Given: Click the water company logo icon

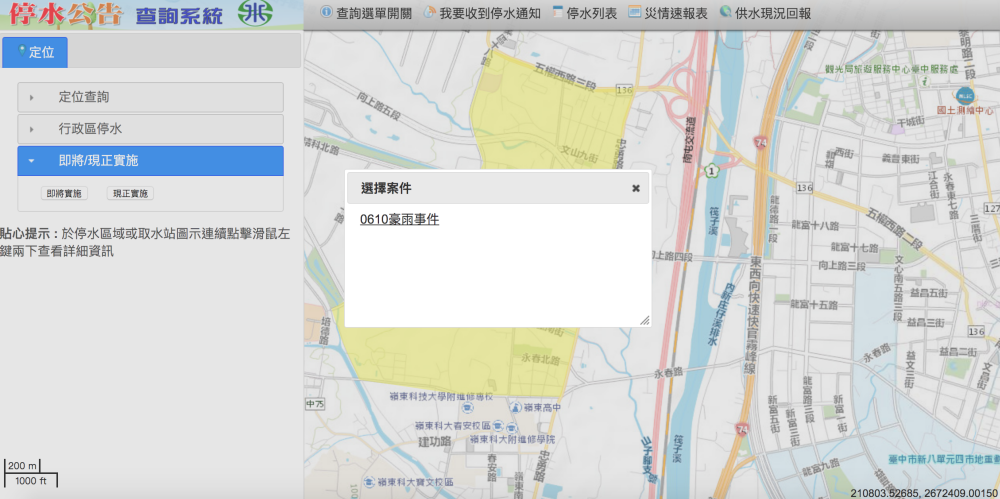Looking at the screenshot, I should pos(259,14).
